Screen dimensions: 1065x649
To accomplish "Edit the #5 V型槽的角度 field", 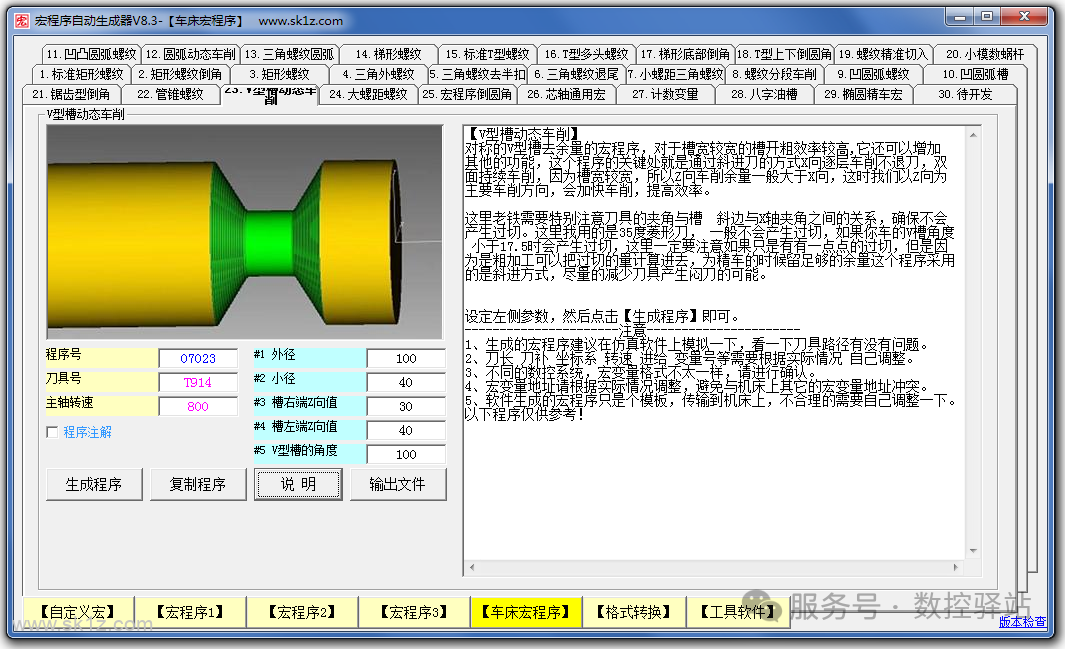I will (x=406, y=454).
